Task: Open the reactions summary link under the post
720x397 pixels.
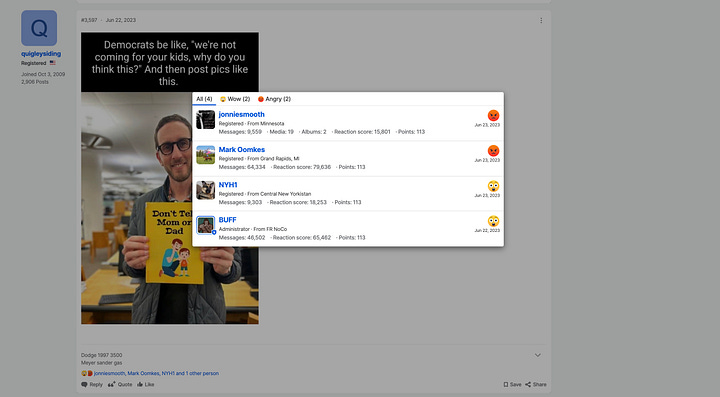Action: click(x=156, y=374)
